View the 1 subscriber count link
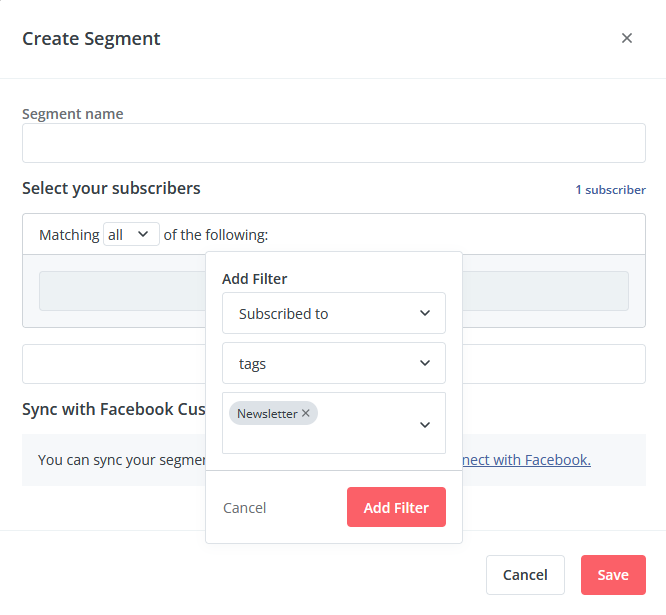The height and width of the screenshot is (615, 666). pos(610,189)
